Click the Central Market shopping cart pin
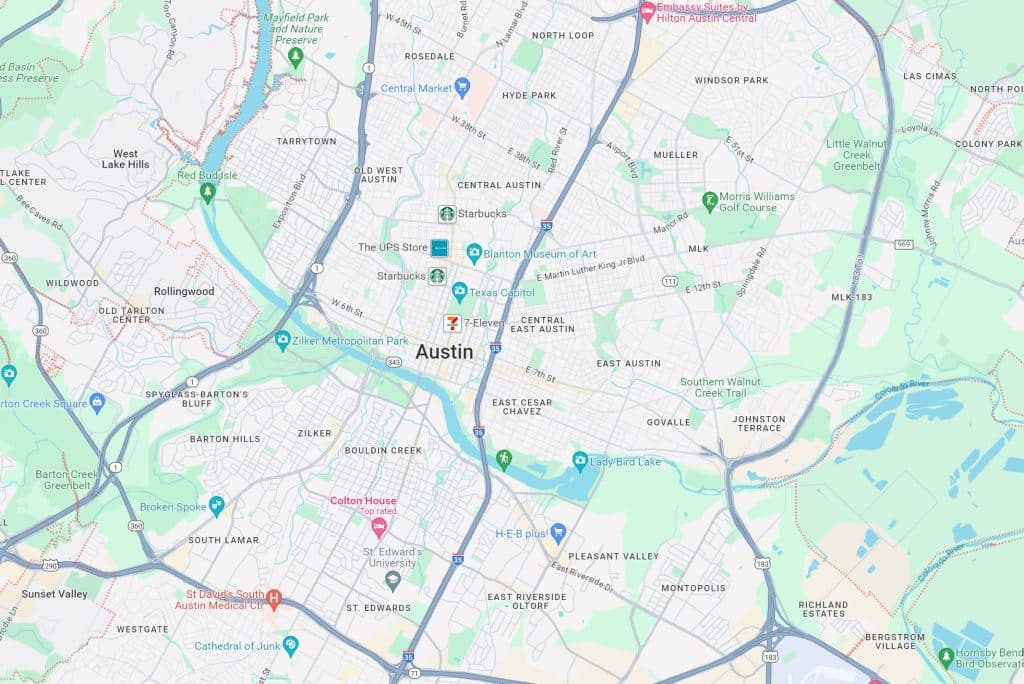Viewport: 1024px width, 684px height. [462, 87]
